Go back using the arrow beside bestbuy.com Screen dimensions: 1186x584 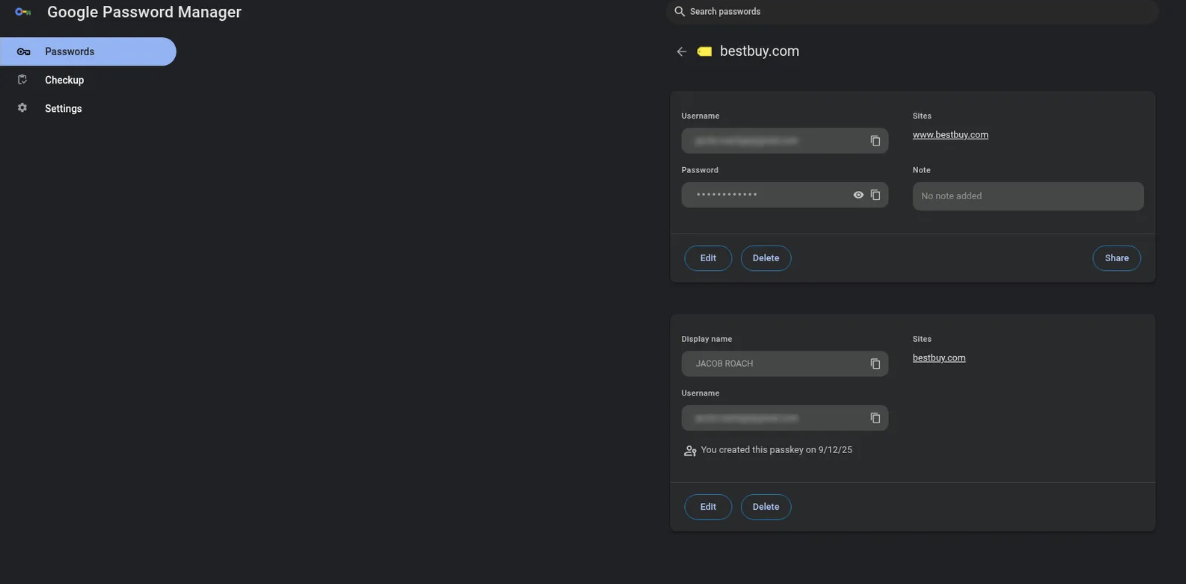pos(681,52)
